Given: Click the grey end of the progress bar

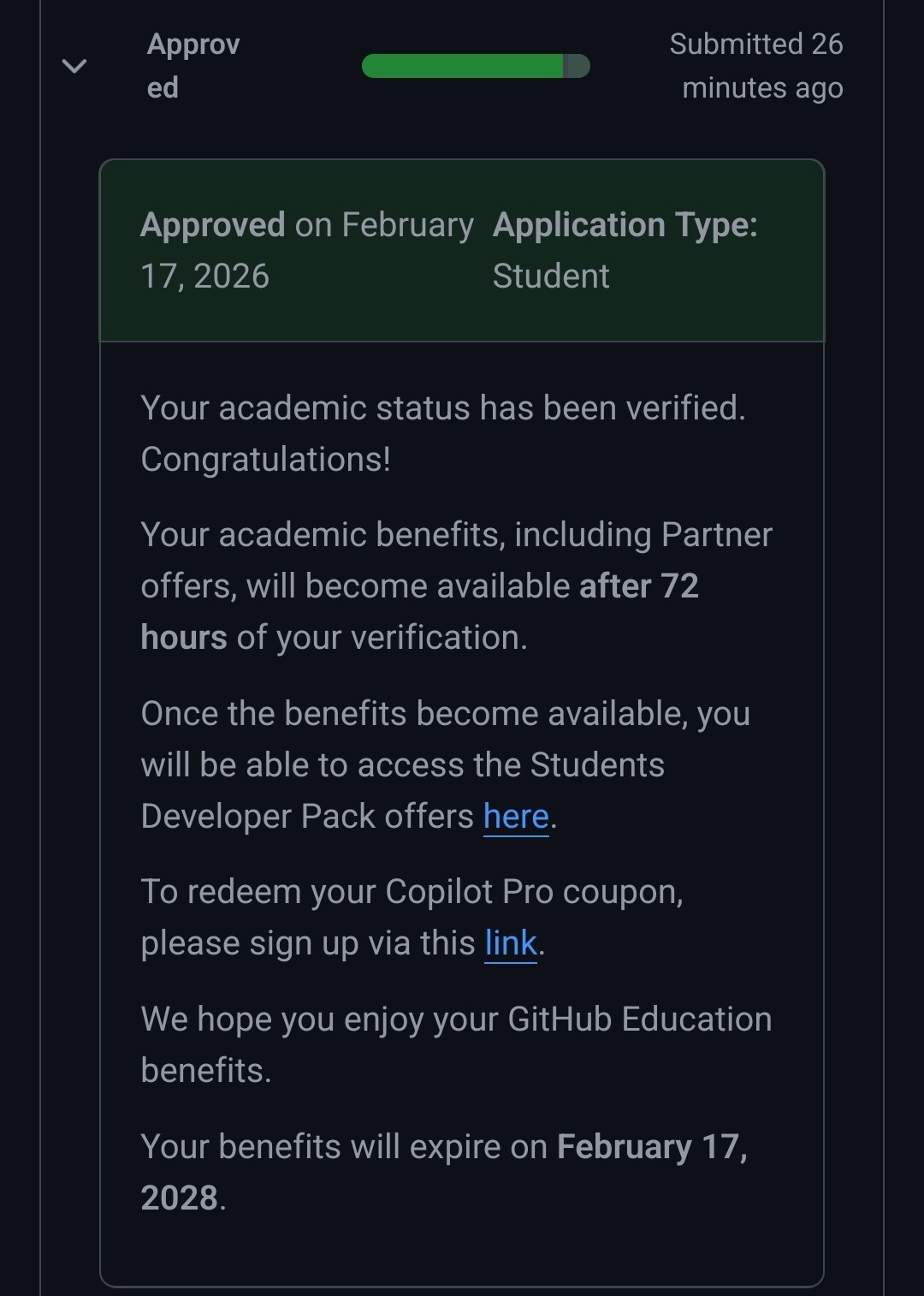Looking at the screenshot, I should 577,66.
